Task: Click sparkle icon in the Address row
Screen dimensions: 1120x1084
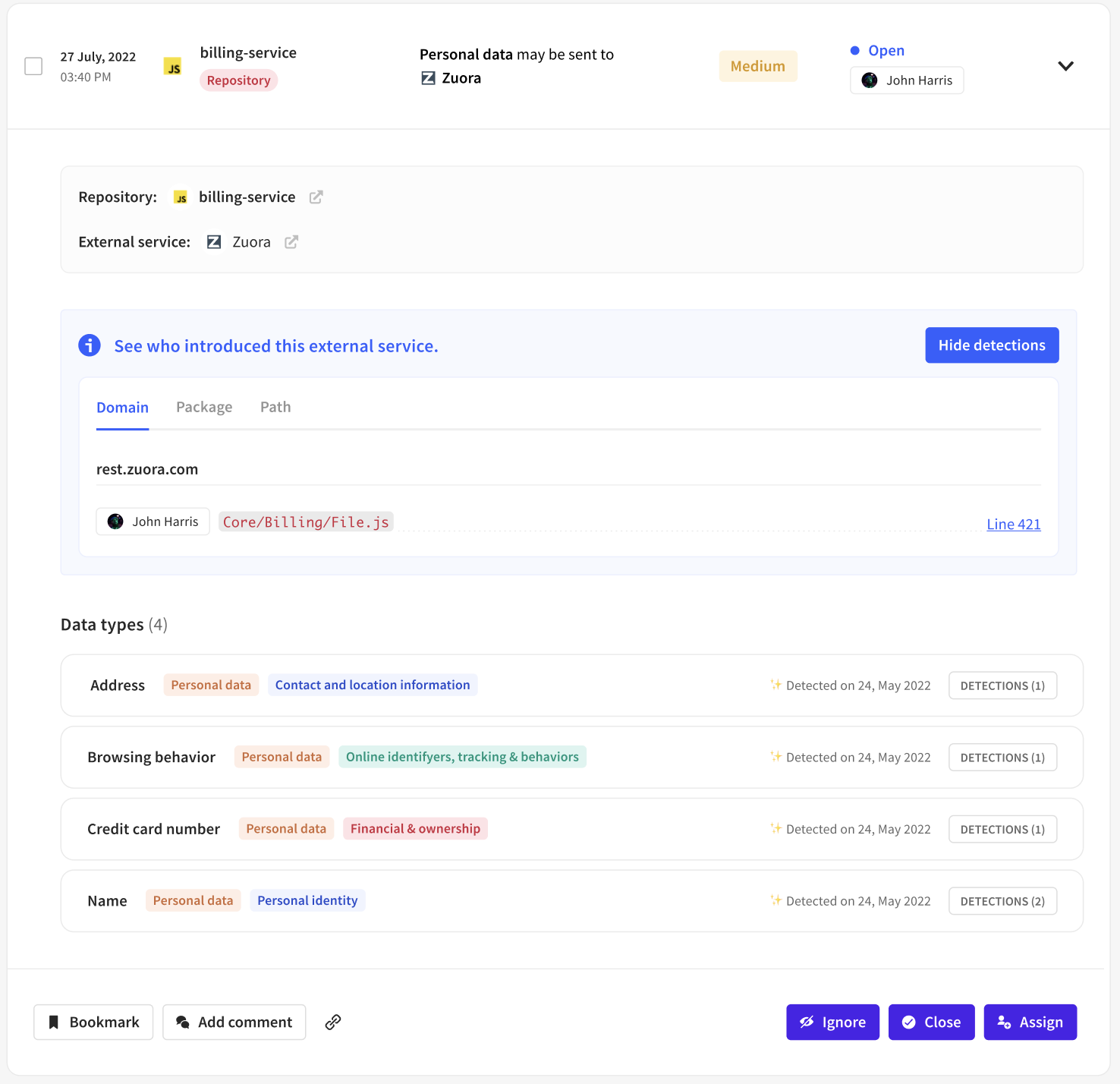Action: pyautogui.click(x=776, y=684)
